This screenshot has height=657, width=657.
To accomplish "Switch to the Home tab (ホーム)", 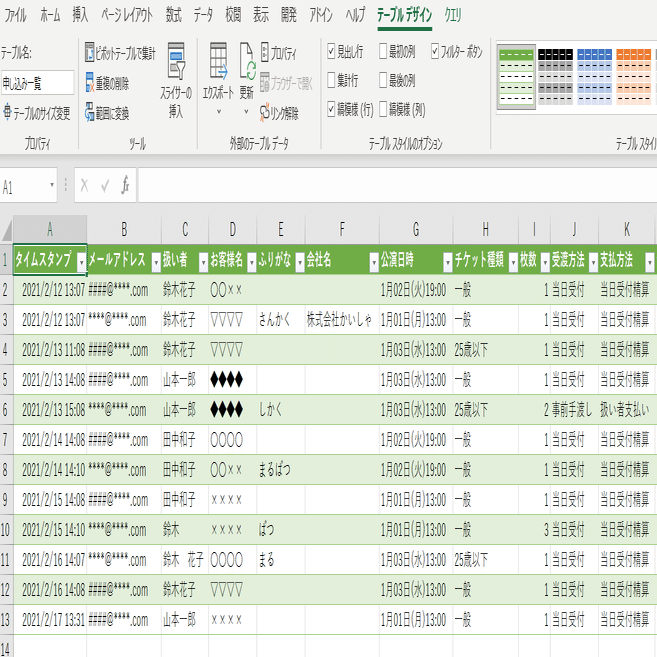I will pos(50,16).
